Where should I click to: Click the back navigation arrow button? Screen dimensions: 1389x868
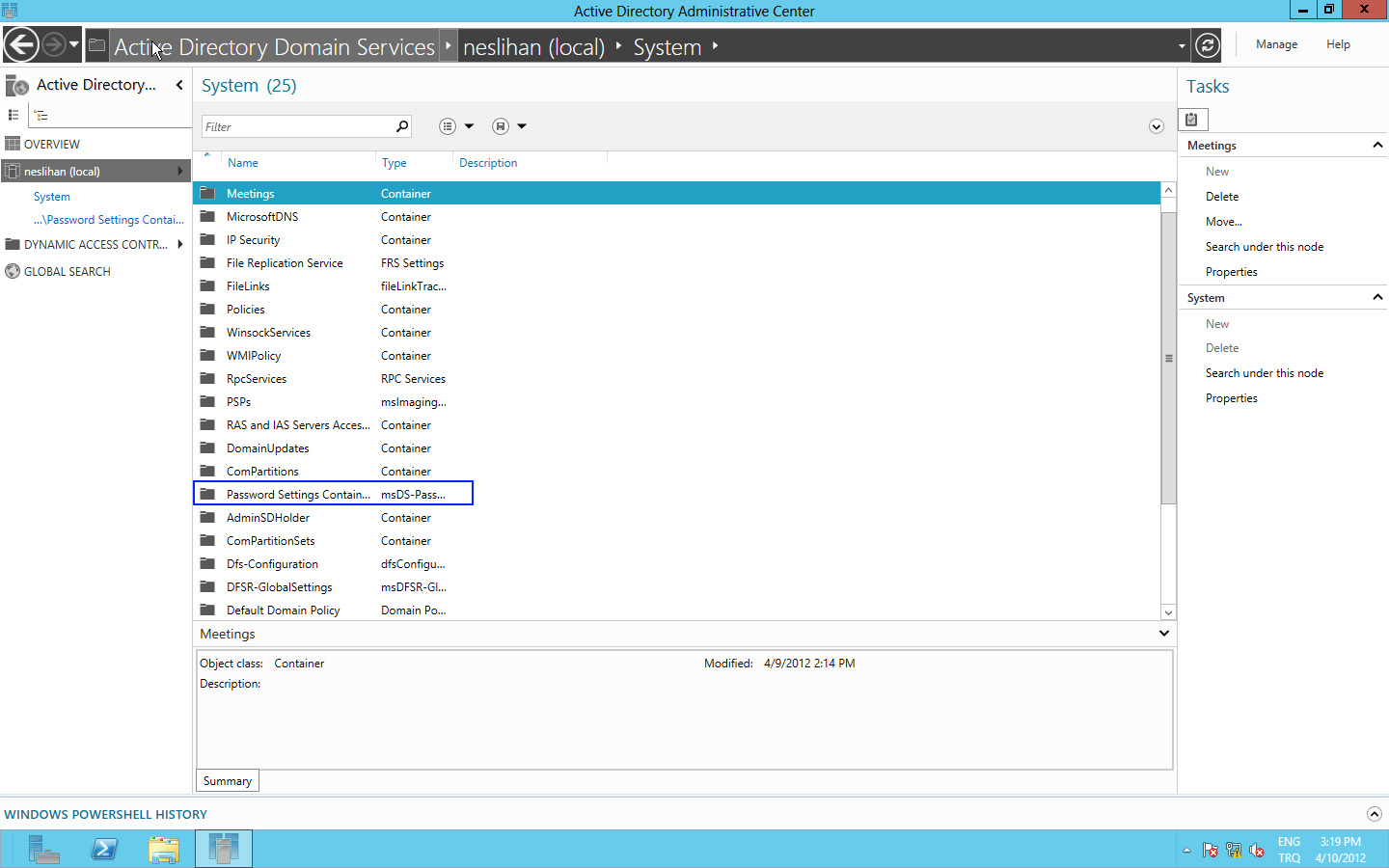point(21,45)
